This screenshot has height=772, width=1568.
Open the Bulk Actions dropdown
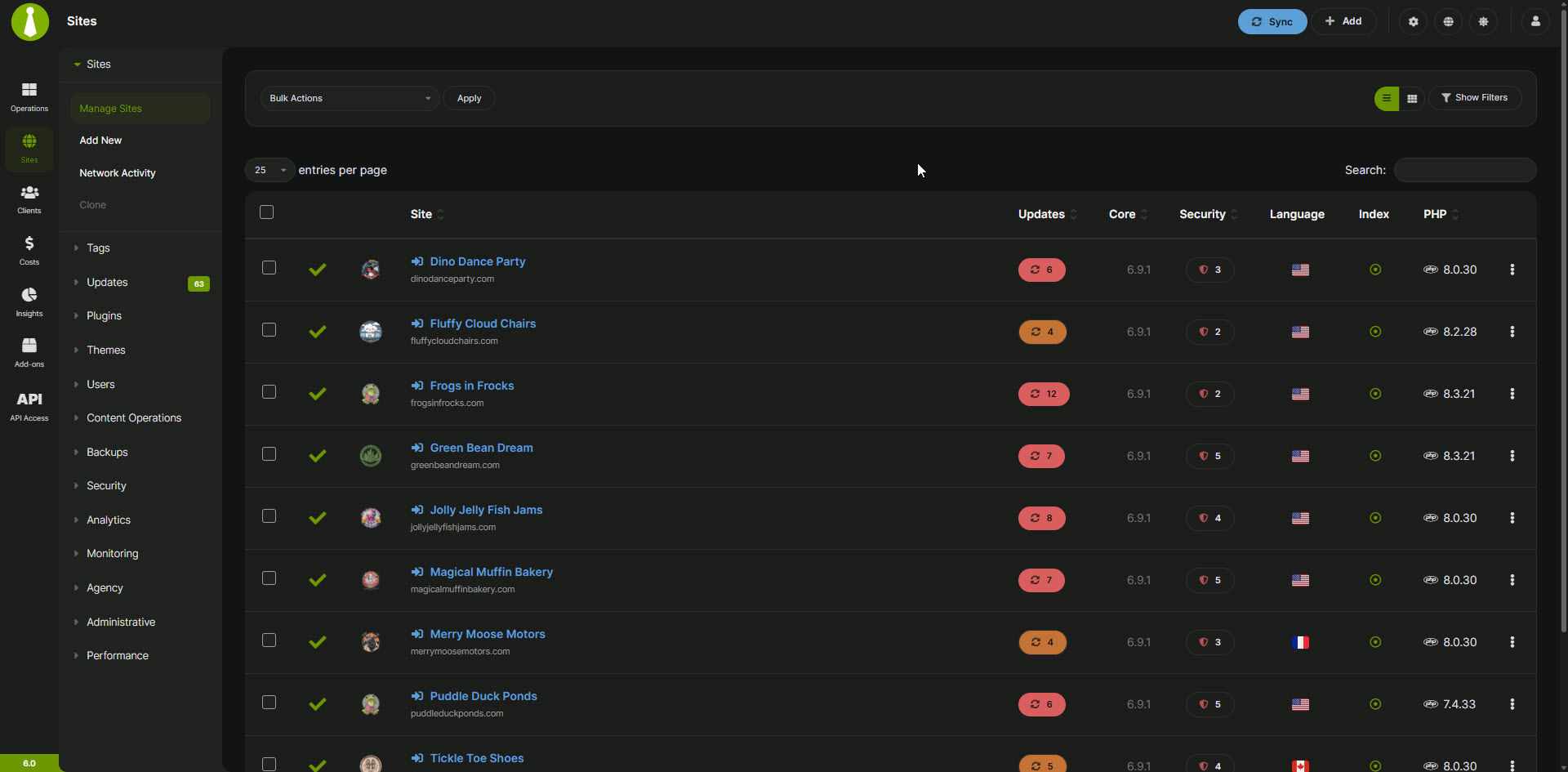(350, 98)
